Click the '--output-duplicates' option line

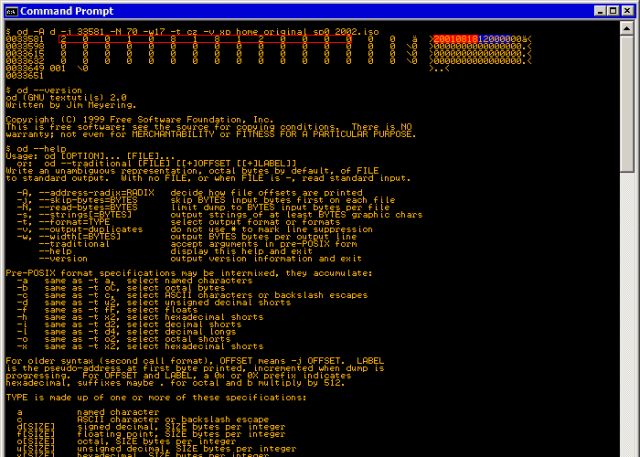tap(195, 229)
